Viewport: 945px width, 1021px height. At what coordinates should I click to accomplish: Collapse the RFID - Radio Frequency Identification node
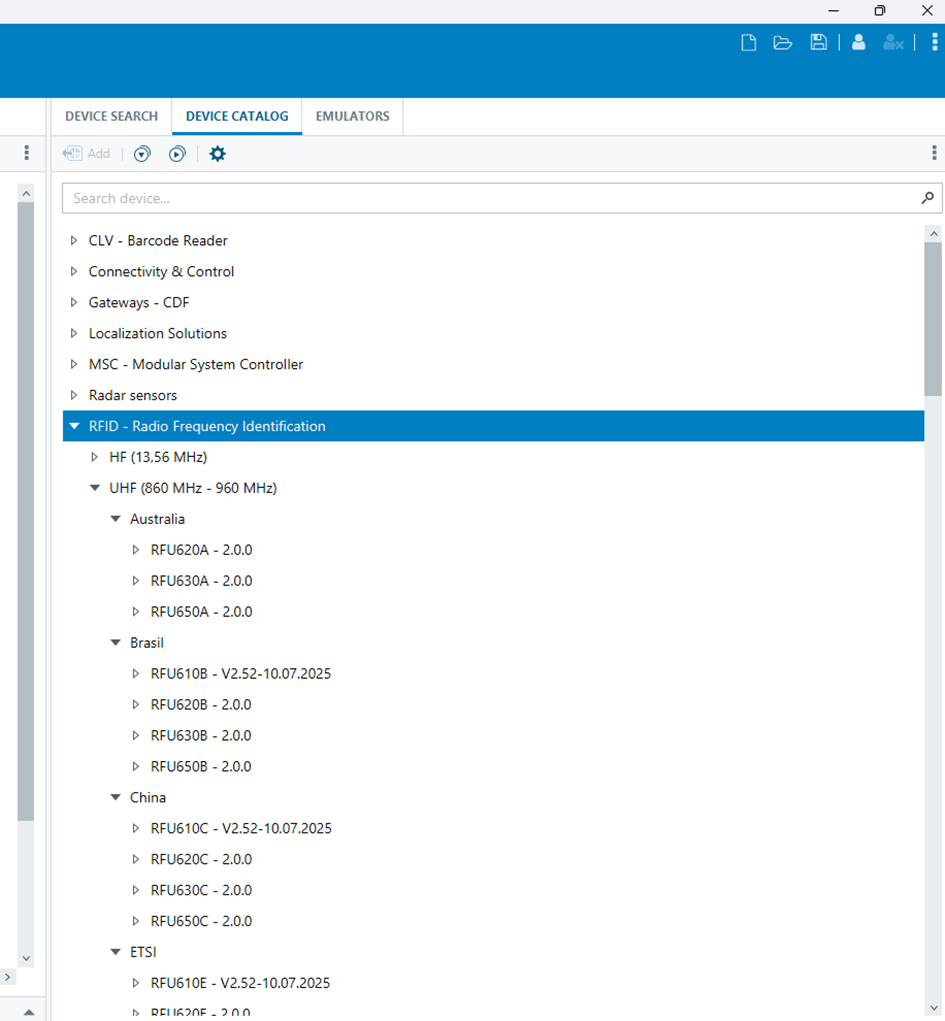tap(74, 426)
